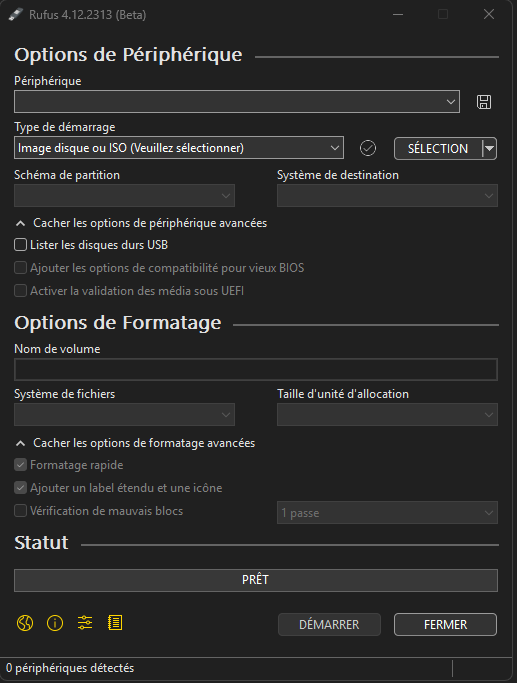Open the Schéma de partition dropdown

[125, 196]
